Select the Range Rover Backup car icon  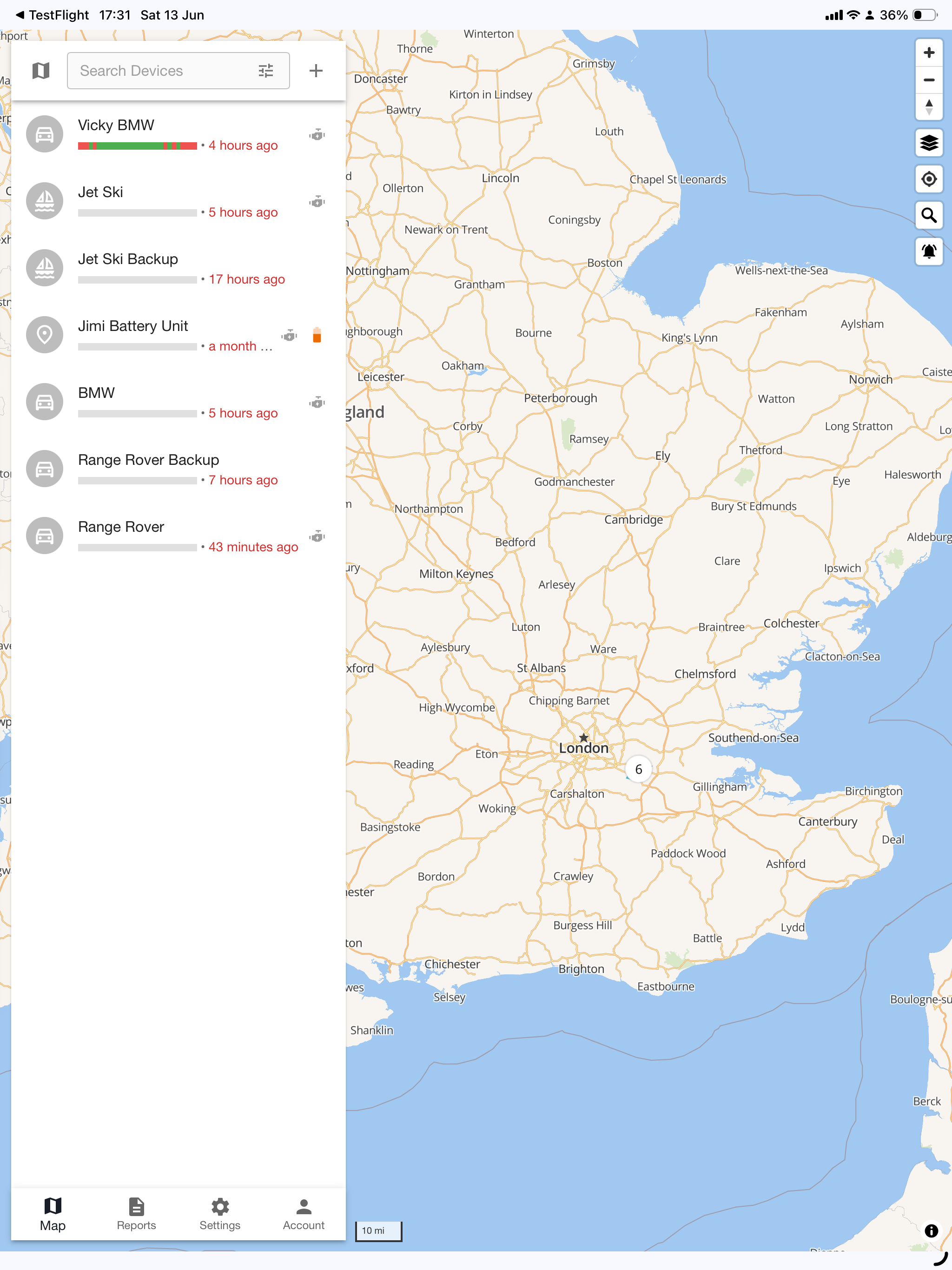tap(45, 469)
